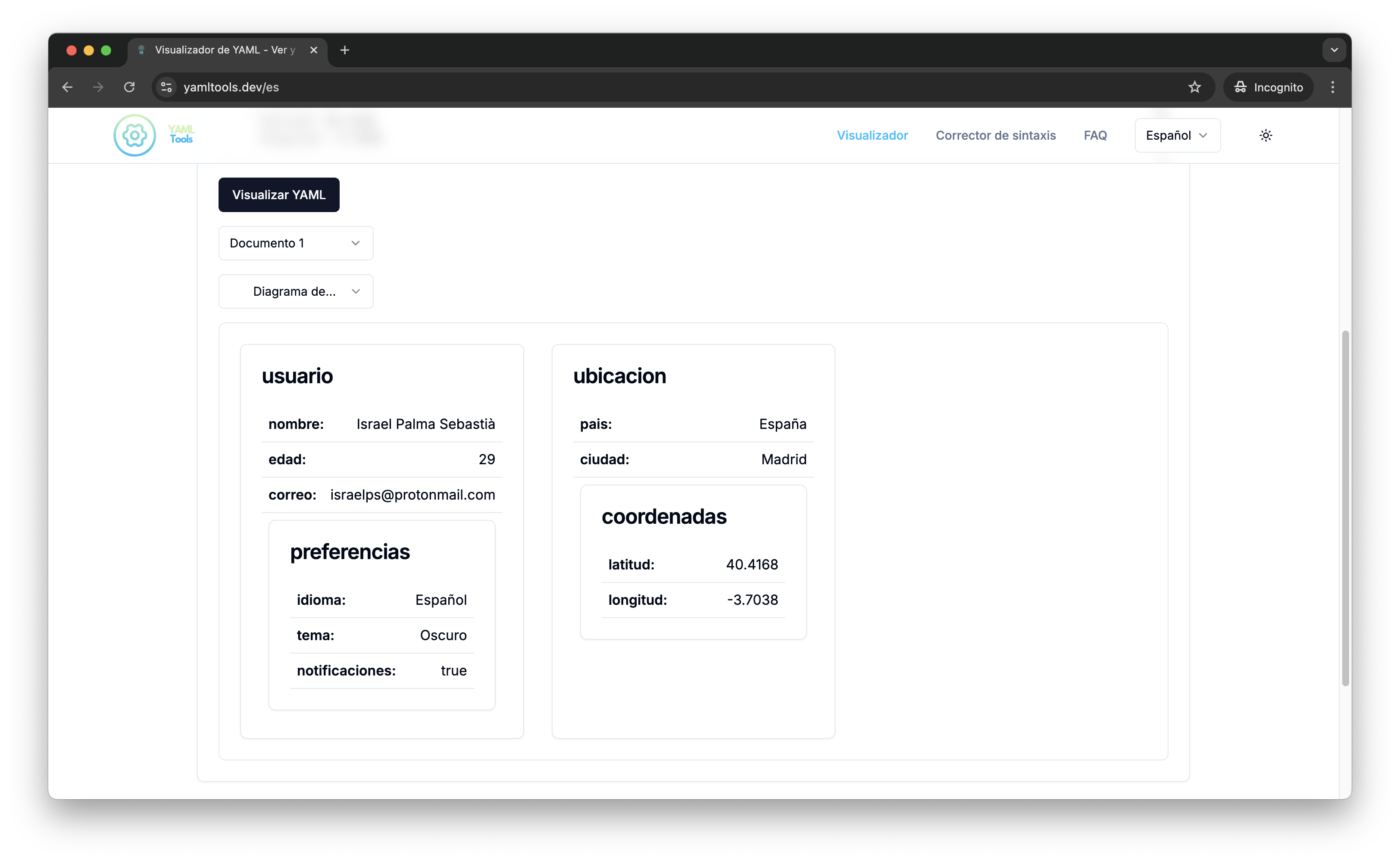The height and width of the screenshot is (863, 1400).
Task: Click the tema value Oscuro
Action: (444, 635)
